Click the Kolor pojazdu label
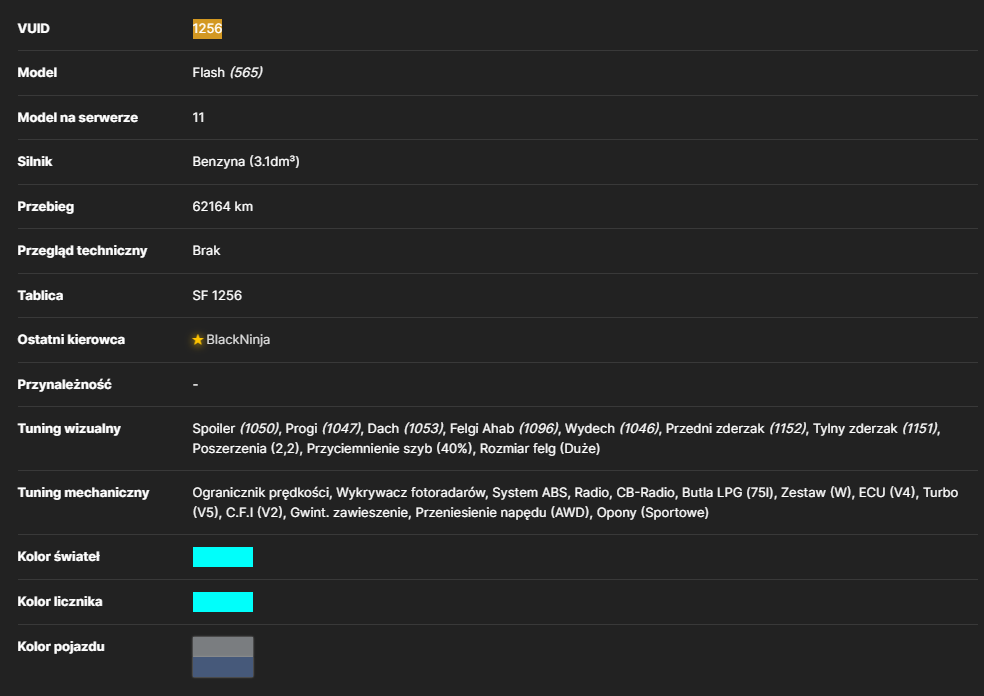Viewport: 984px width, 696px height. pos(61,647)
